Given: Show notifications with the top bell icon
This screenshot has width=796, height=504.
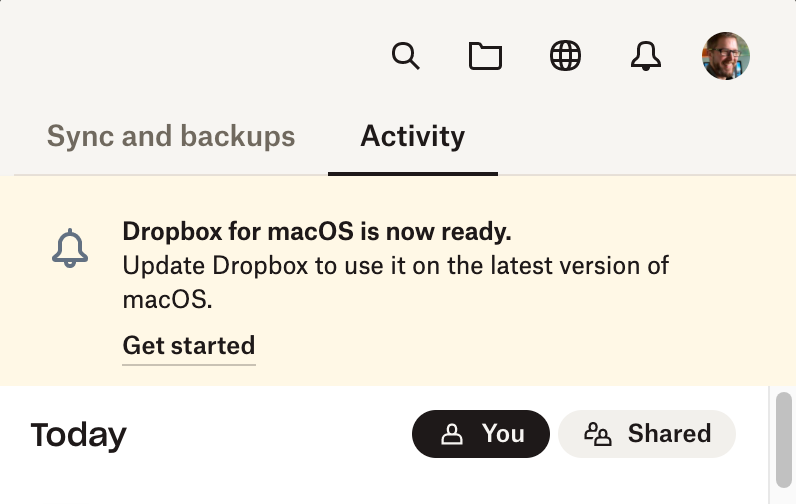Looking at the screenshot, I should pos(646,56).
